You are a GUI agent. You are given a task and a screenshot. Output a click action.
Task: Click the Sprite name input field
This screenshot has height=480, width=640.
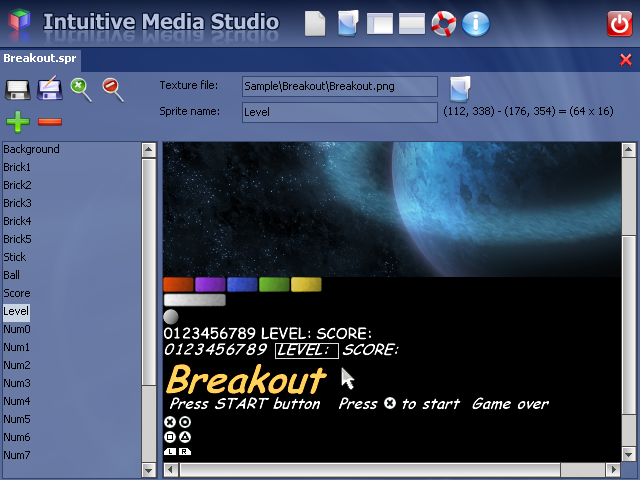pyautogui.click(x=340, y=112)
